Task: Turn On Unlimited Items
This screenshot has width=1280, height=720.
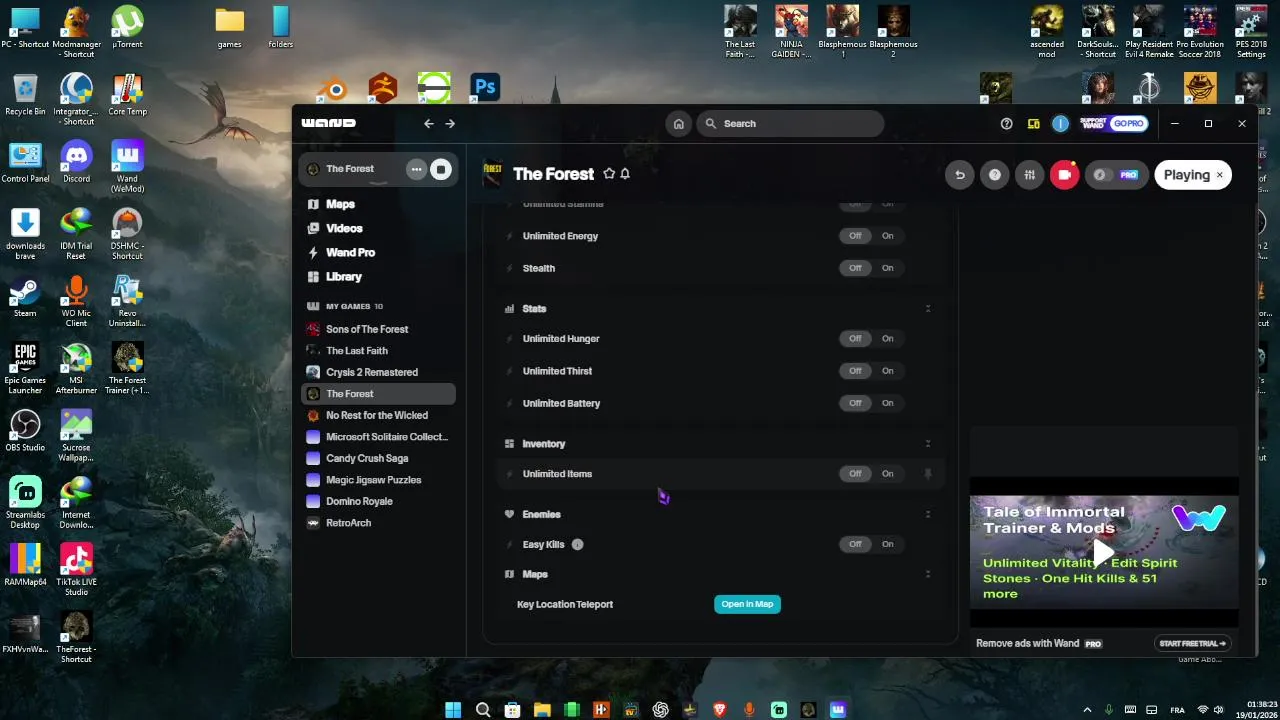Action: coord(888,474)
